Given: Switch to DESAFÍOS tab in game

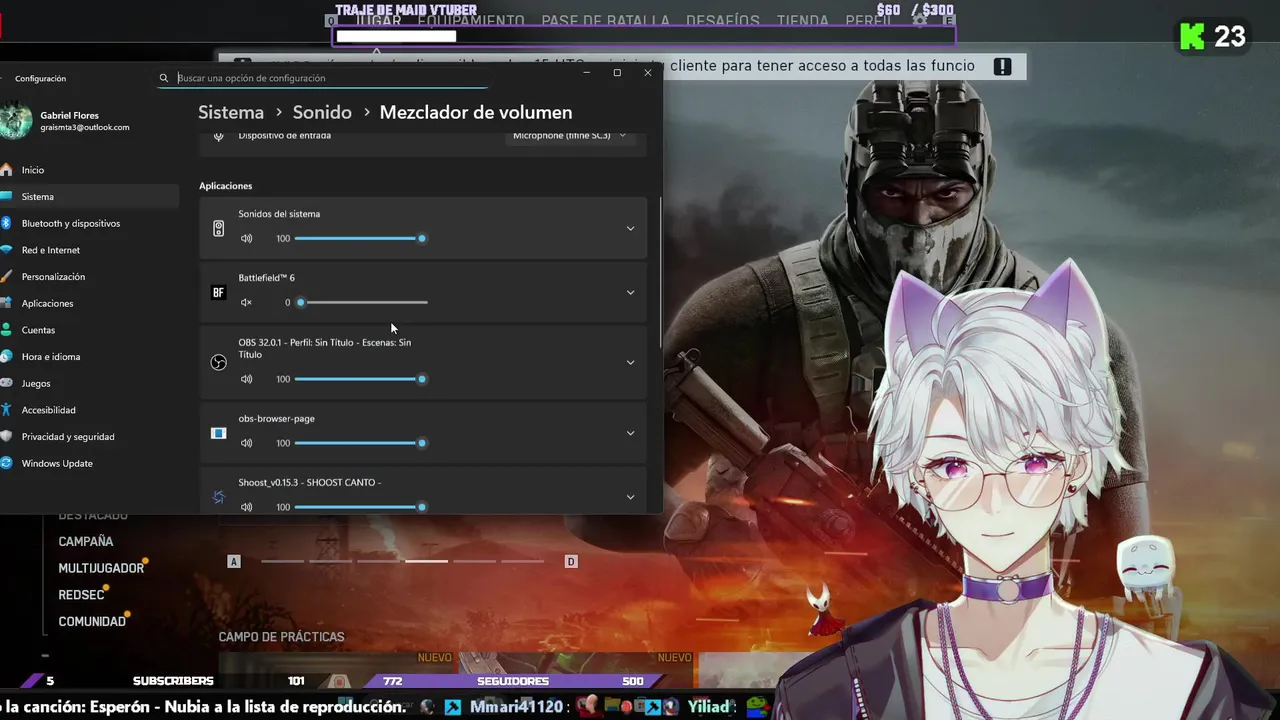Looking at the screenshot, I should coord(723,21).
